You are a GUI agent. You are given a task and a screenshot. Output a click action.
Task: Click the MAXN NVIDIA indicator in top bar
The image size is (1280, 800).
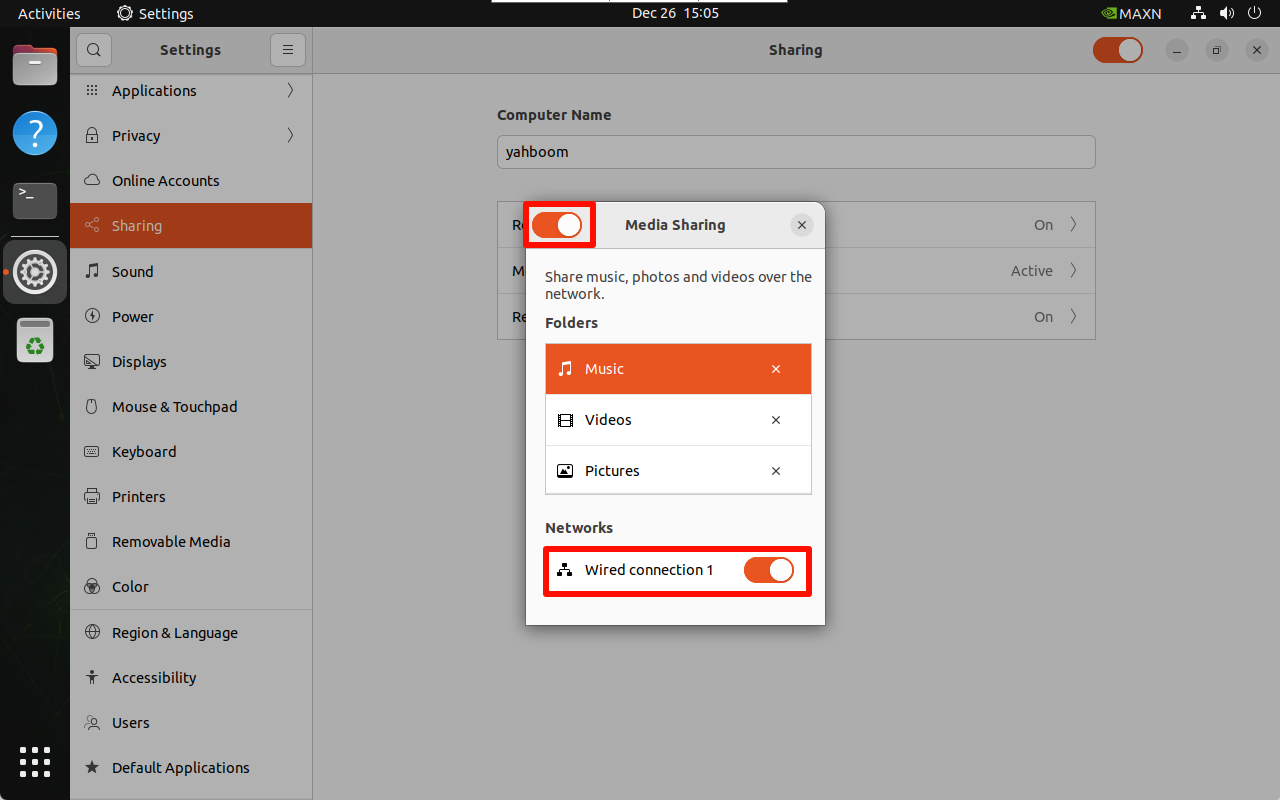tap(1131, 13)
